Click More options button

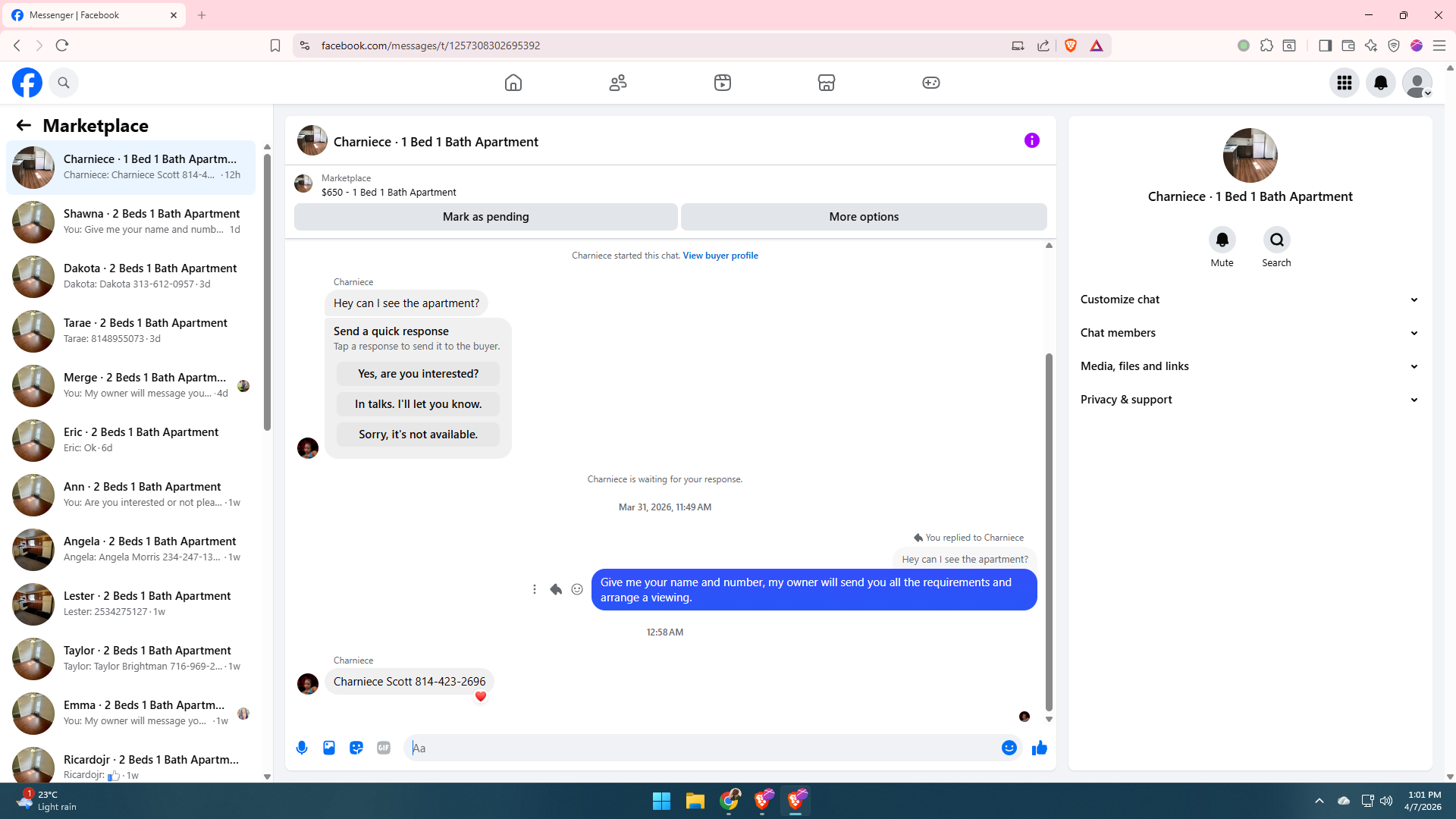coord(864,217)
